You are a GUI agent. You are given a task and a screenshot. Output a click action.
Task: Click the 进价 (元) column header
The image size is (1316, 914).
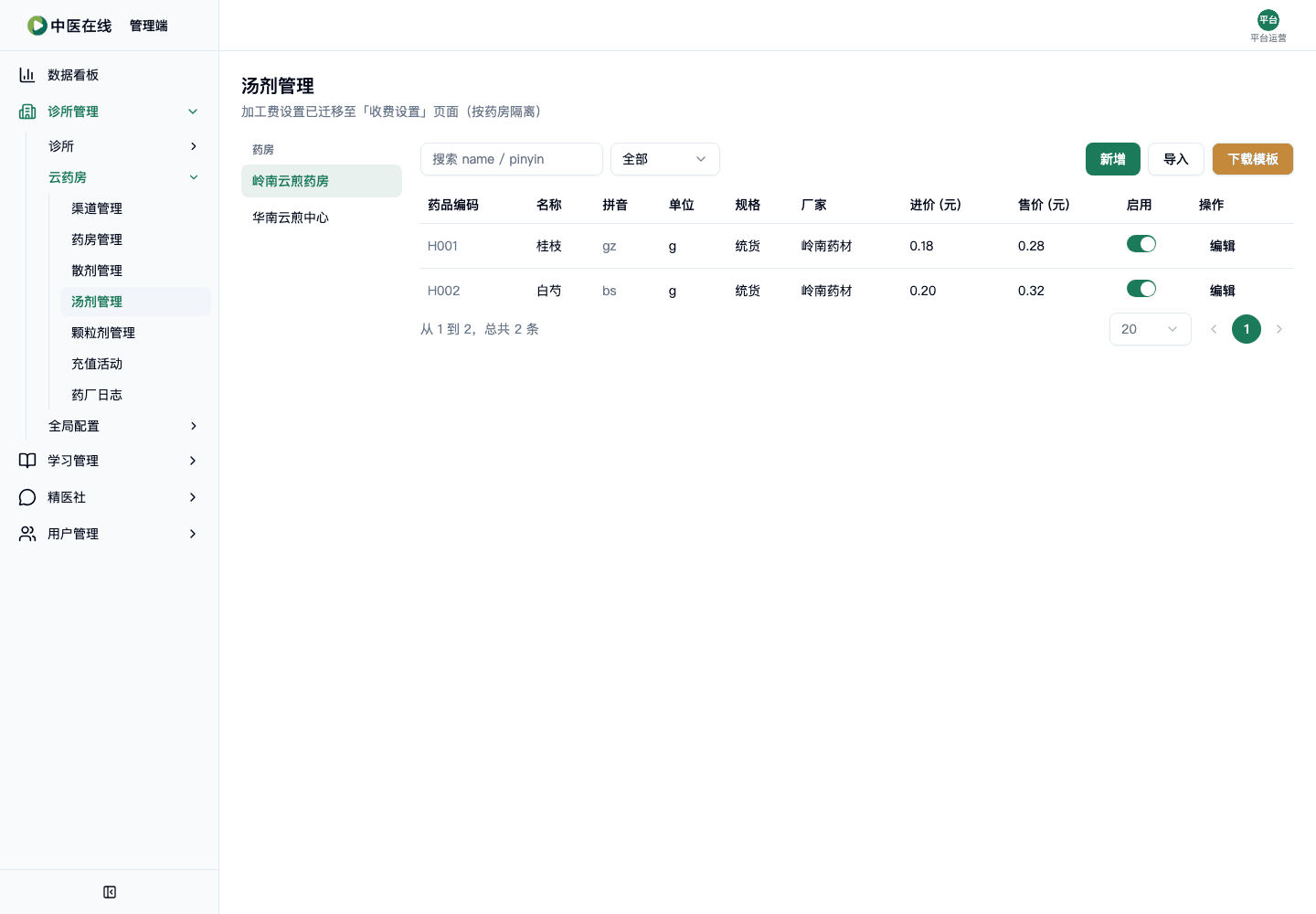[x=936, y=205]
